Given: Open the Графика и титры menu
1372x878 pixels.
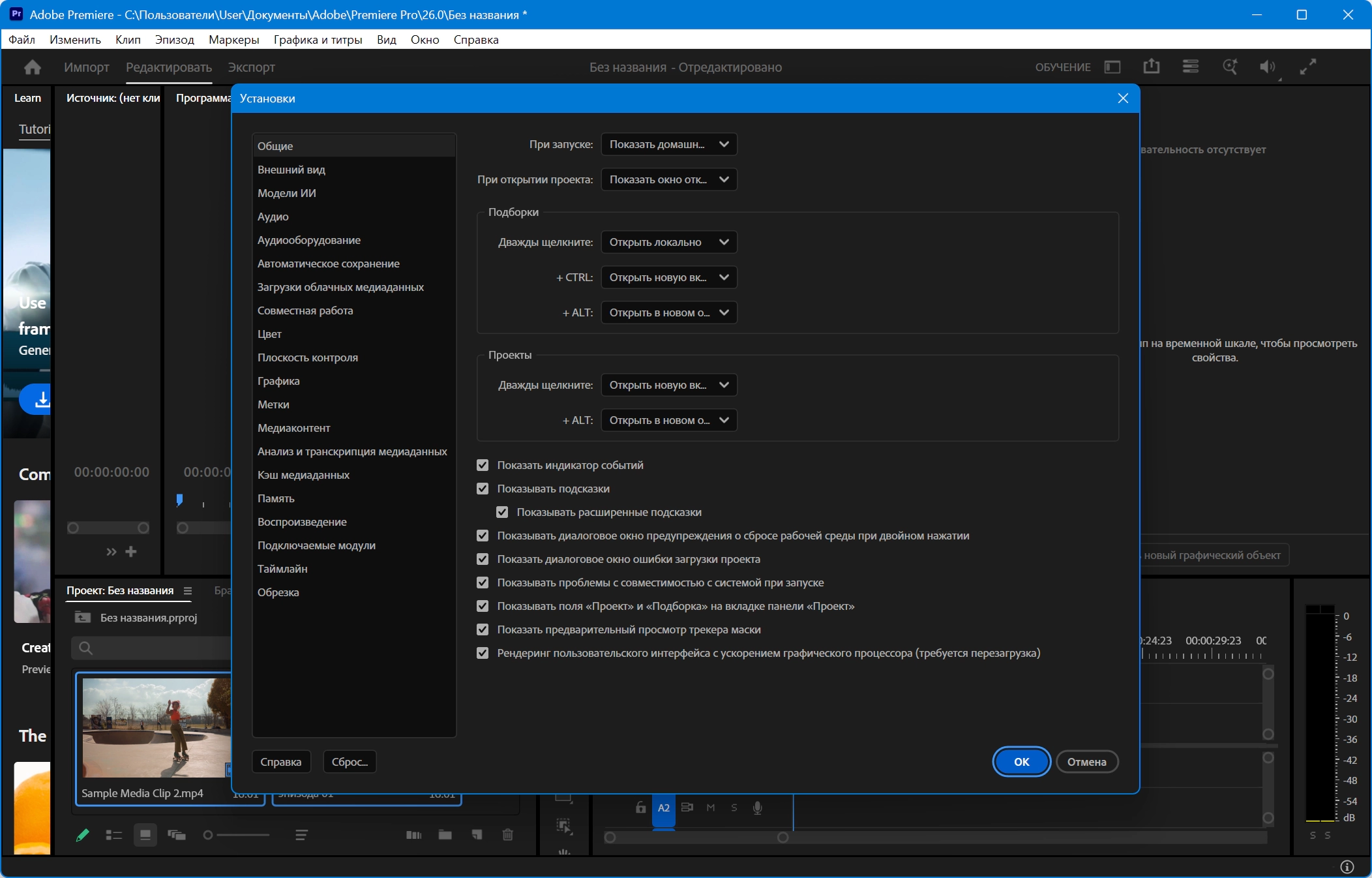Looking at the screenshot, I should [x=318, y=40].
